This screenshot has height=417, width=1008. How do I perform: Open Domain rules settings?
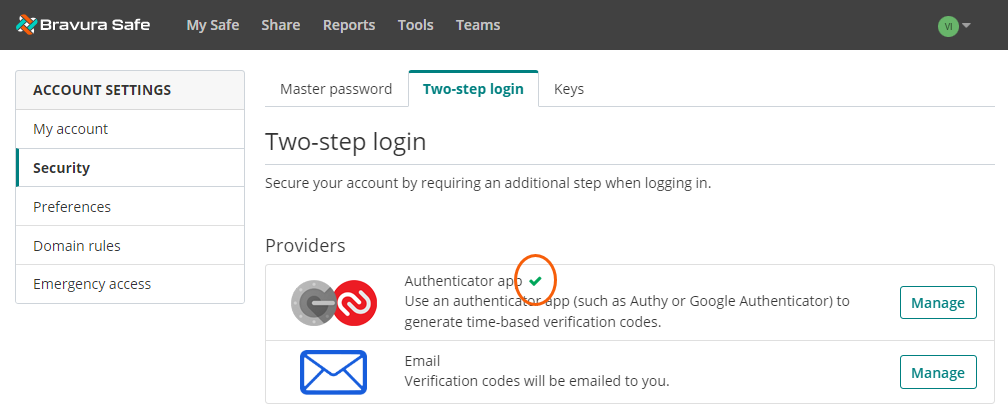[x=130, y=245]
